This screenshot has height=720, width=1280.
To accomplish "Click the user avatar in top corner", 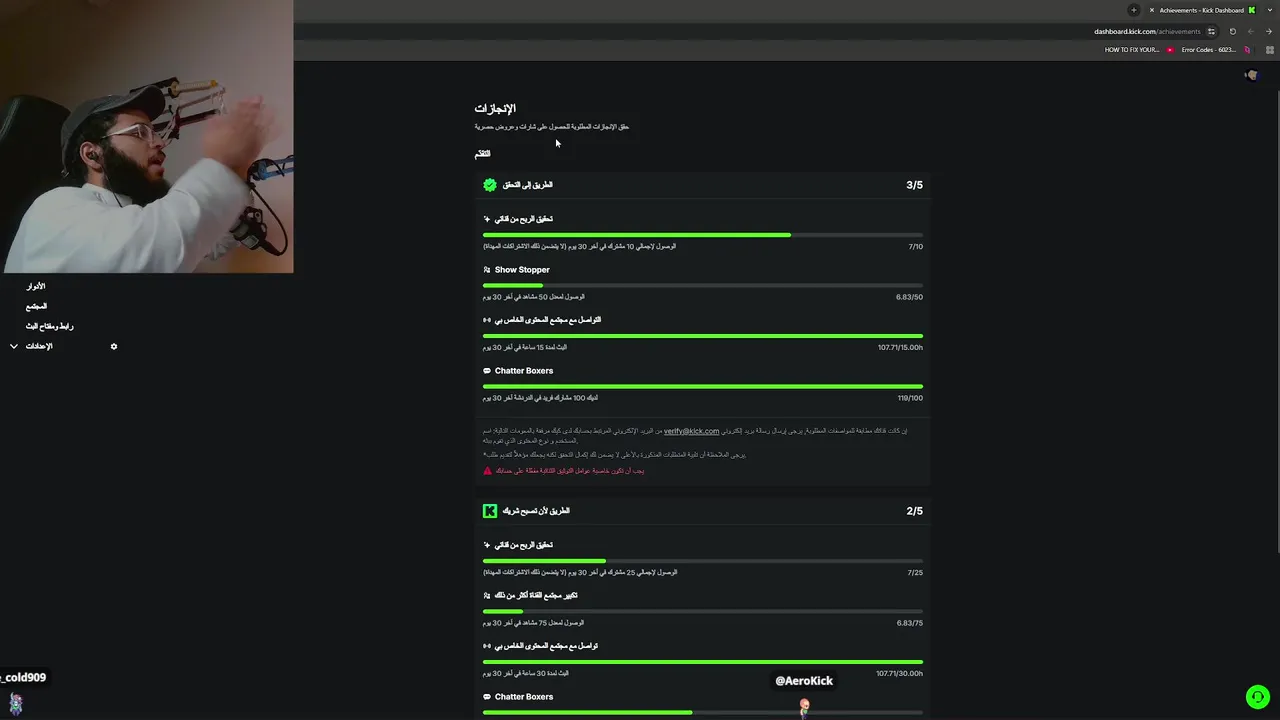I will pos(1251,75).
